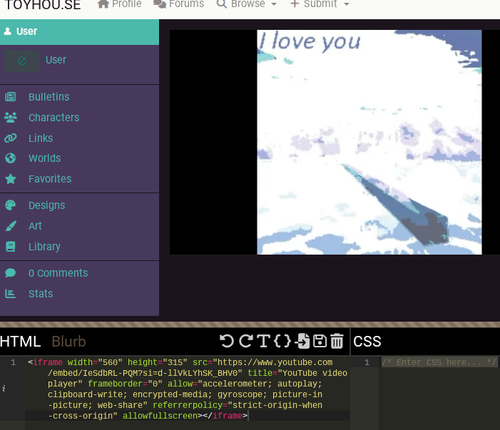Open the Worlds globe icon
This screenshot has height=430, width=500.
pyautogui.click(x=10, y=158)
